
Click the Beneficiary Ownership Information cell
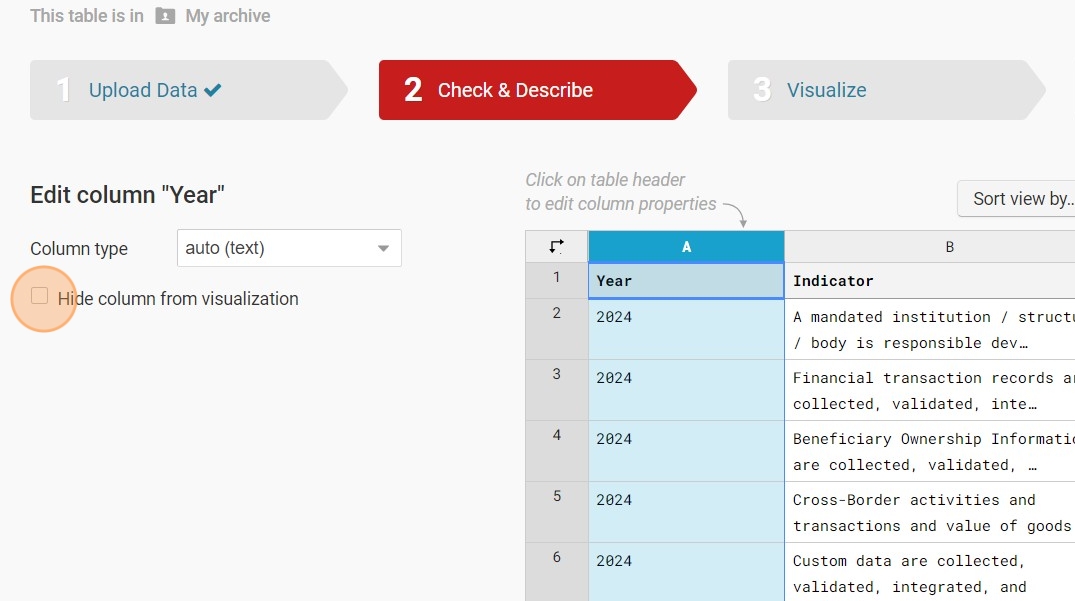[930, 451]
